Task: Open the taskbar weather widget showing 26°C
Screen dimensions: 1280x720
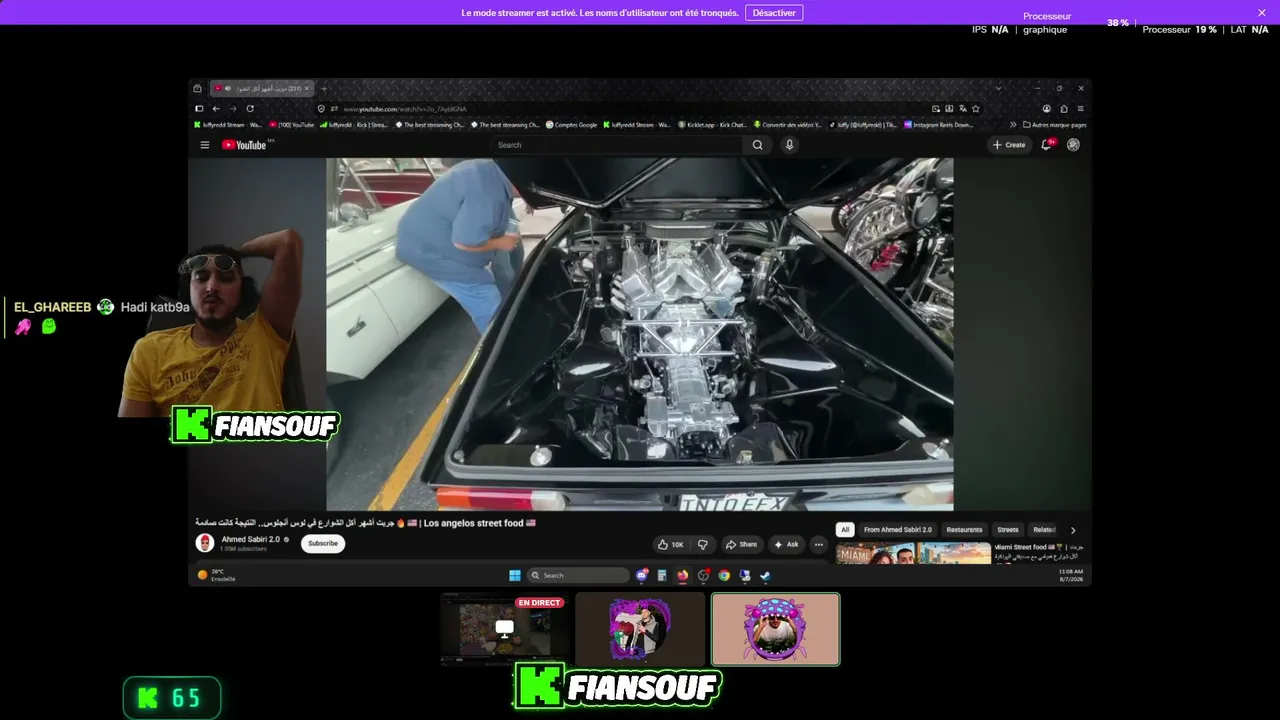Action: tap(216, 575)
